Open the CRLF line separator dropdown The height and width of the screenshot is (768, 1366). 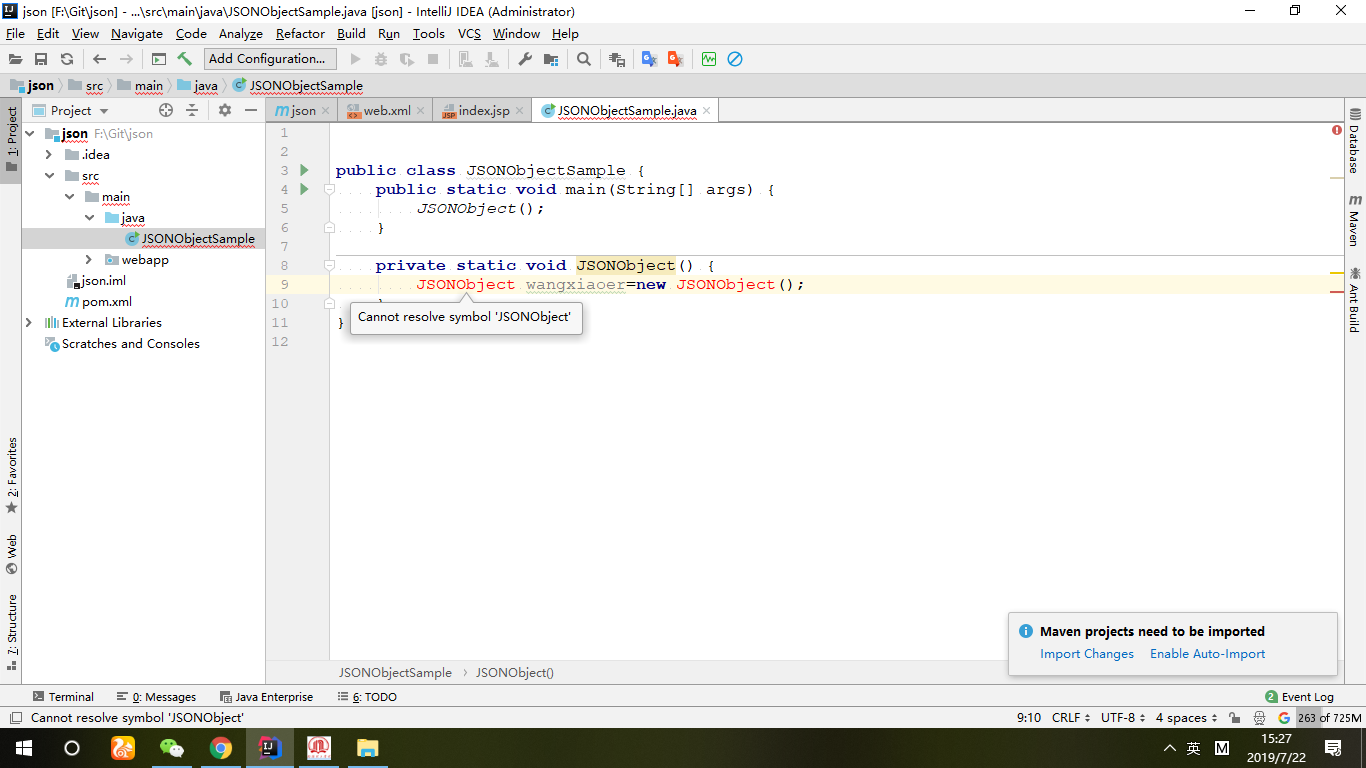1068,717
